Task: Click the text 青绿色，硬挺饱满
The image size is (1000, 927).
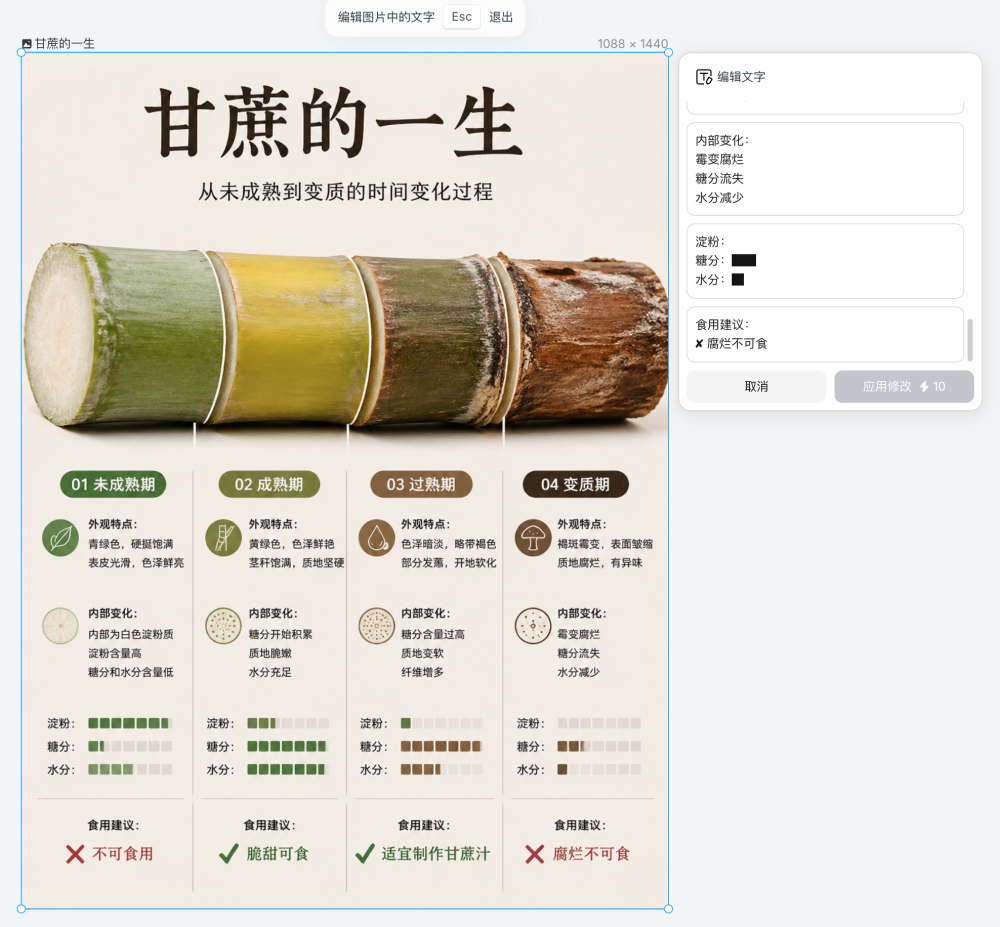Action: tap(131, 544)
